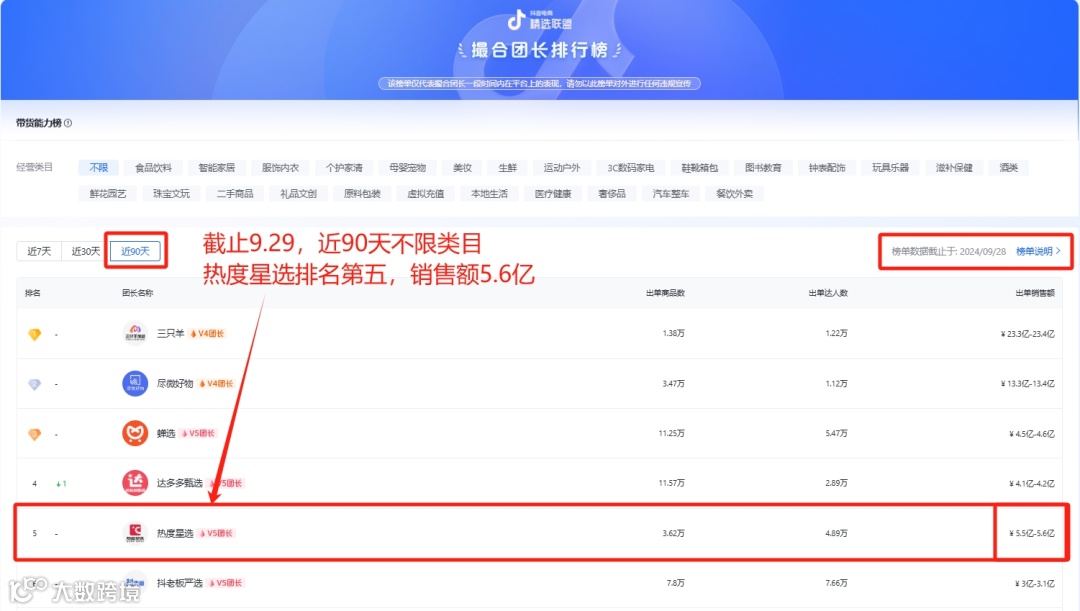Open the 榜单说明 link
This screenshot has width=1080, height=611.
pyautogui.click(x=1038, y=251)
